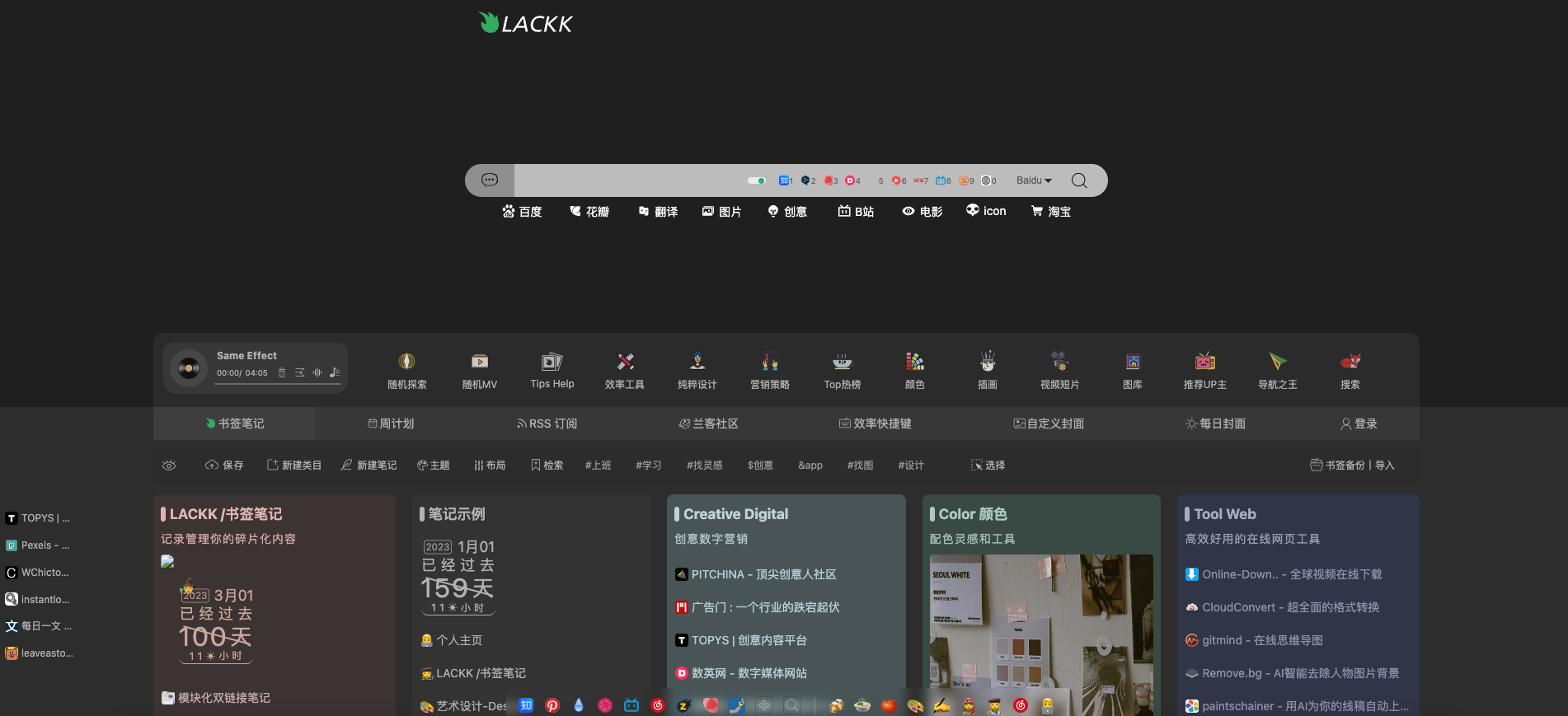
Task: Click the 新建笔记 button
Action: 369,466
